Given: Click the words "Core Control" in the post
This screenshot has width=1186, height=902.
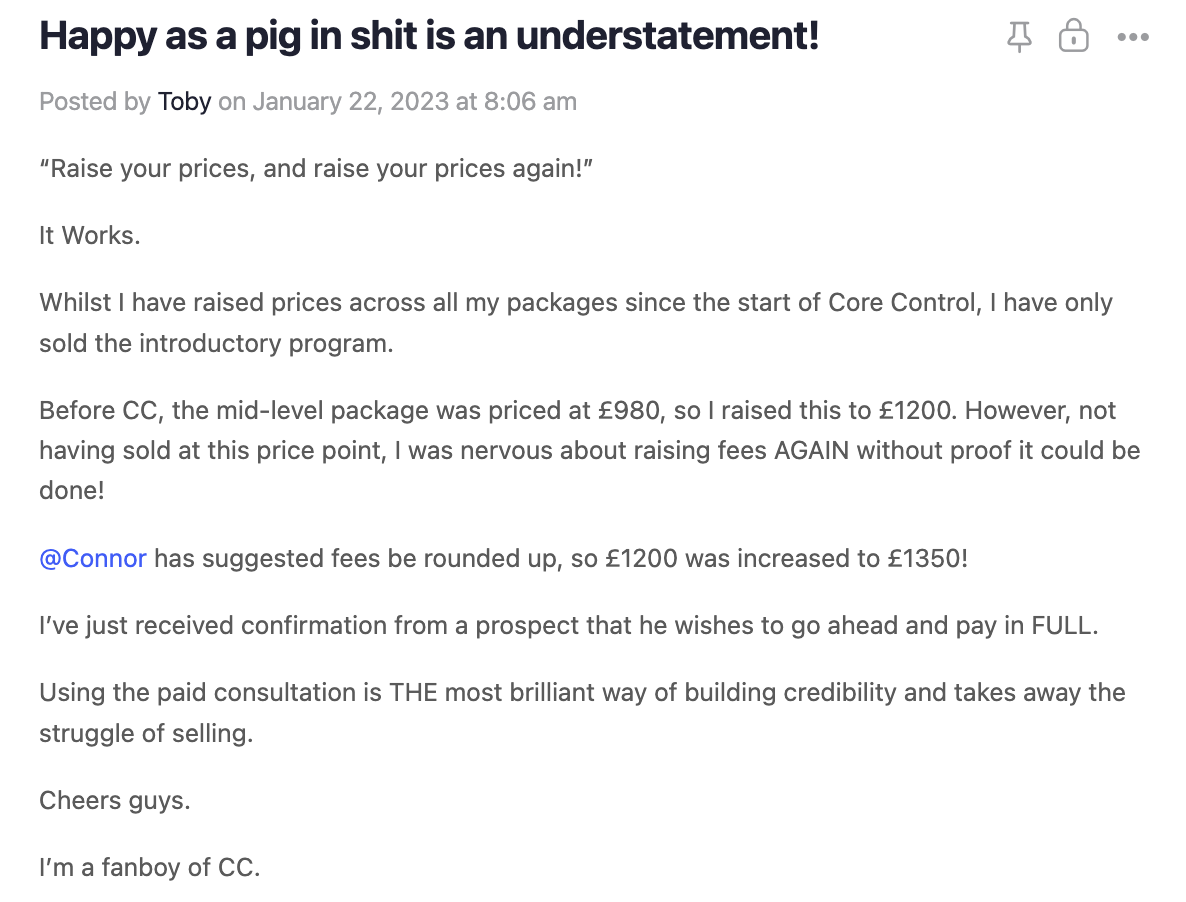Looking at the screenshot, I should point(901,302).
